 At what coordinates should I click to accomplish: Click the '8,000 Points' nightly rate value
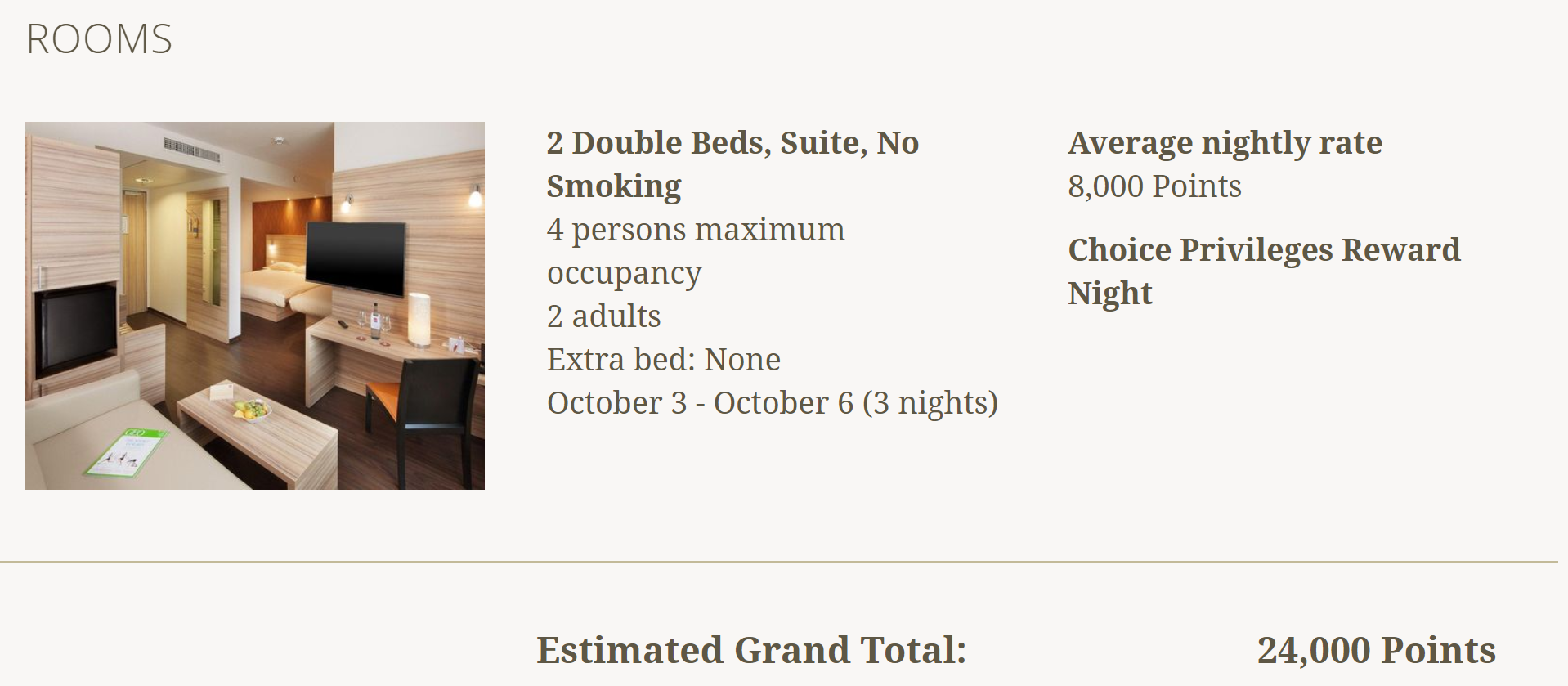pyautogui.click(x=1154, y=186)
